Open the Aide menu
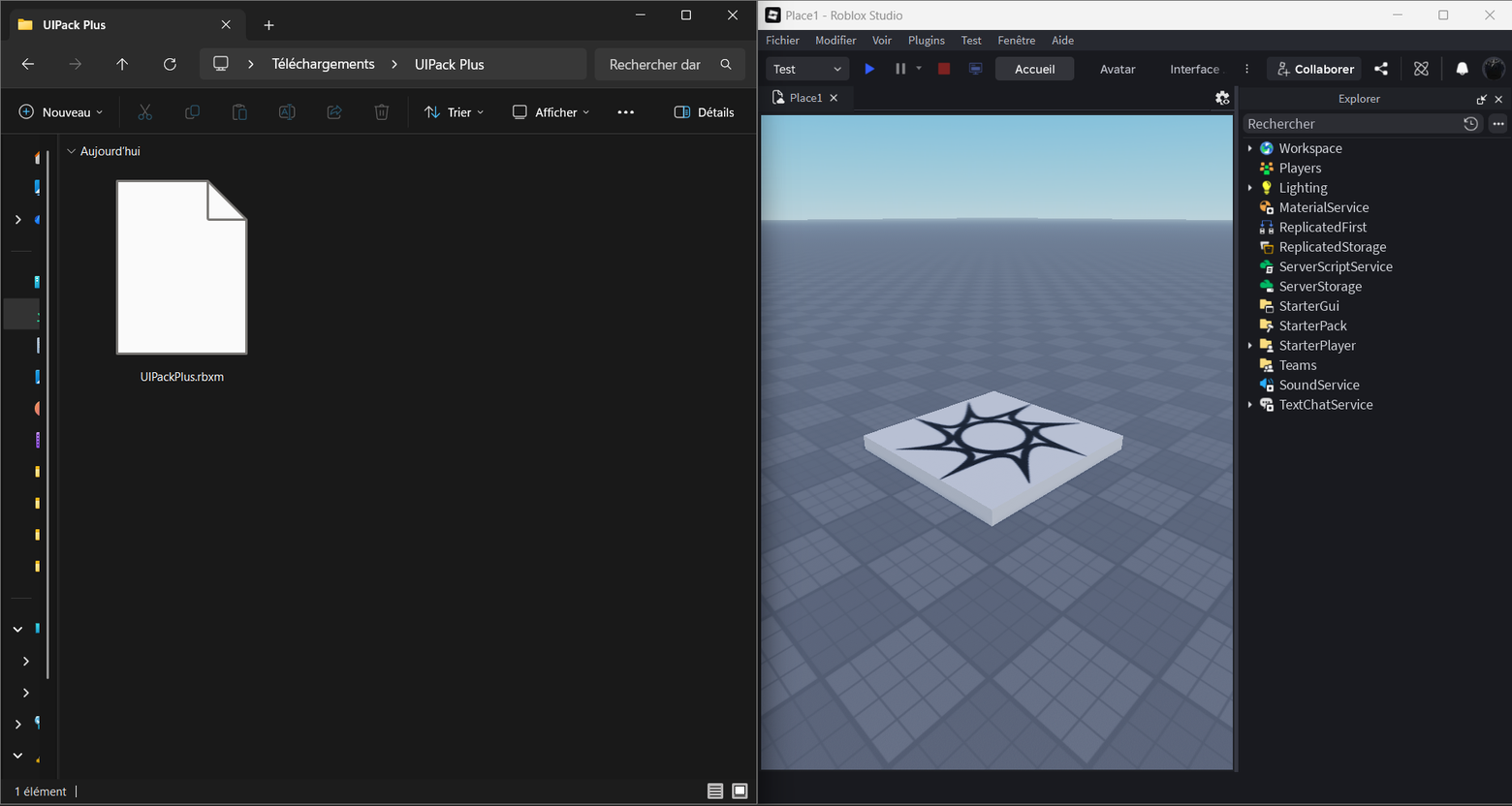 1063,41
